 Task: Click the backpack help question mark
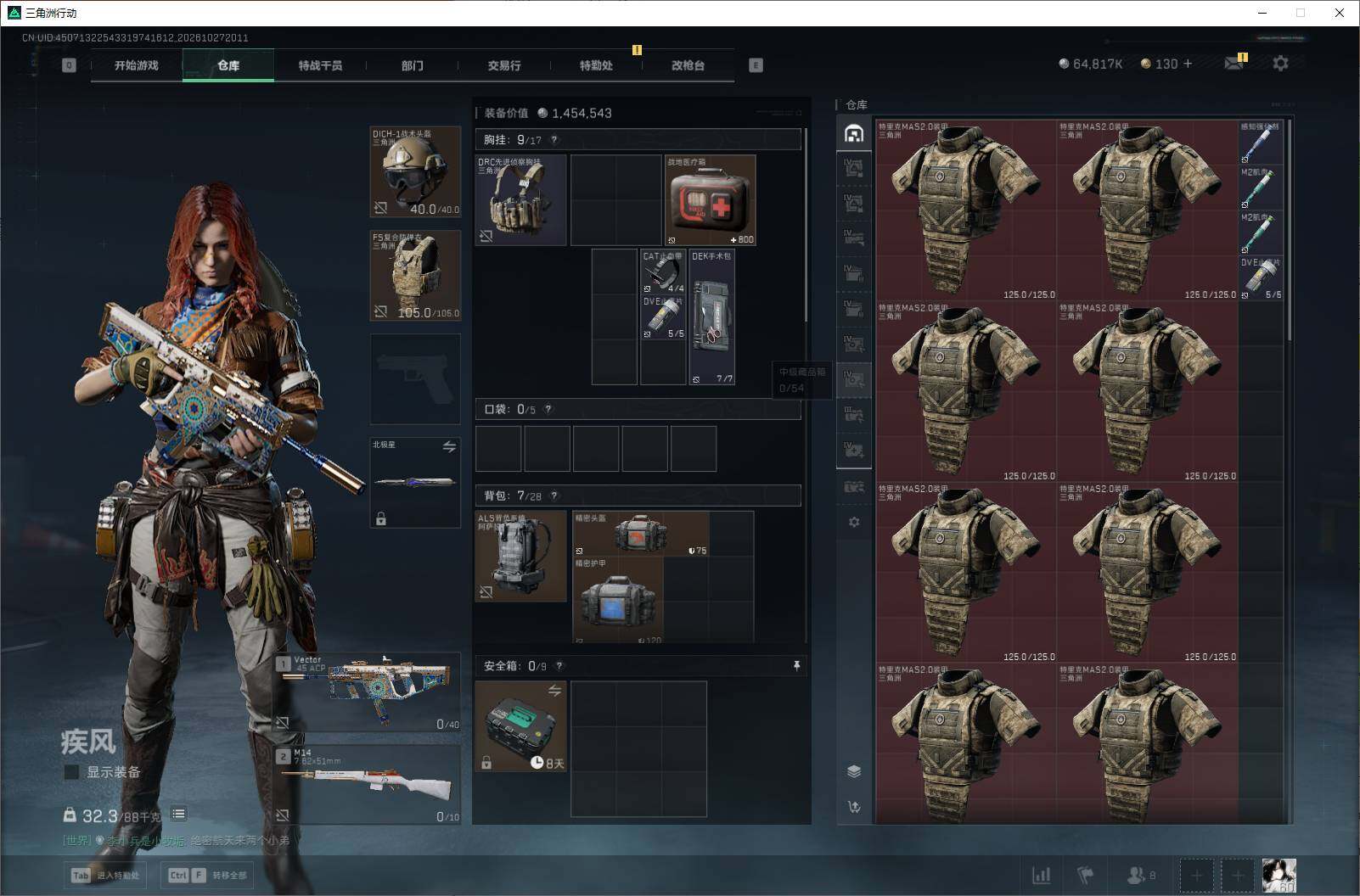pos(554,496)
